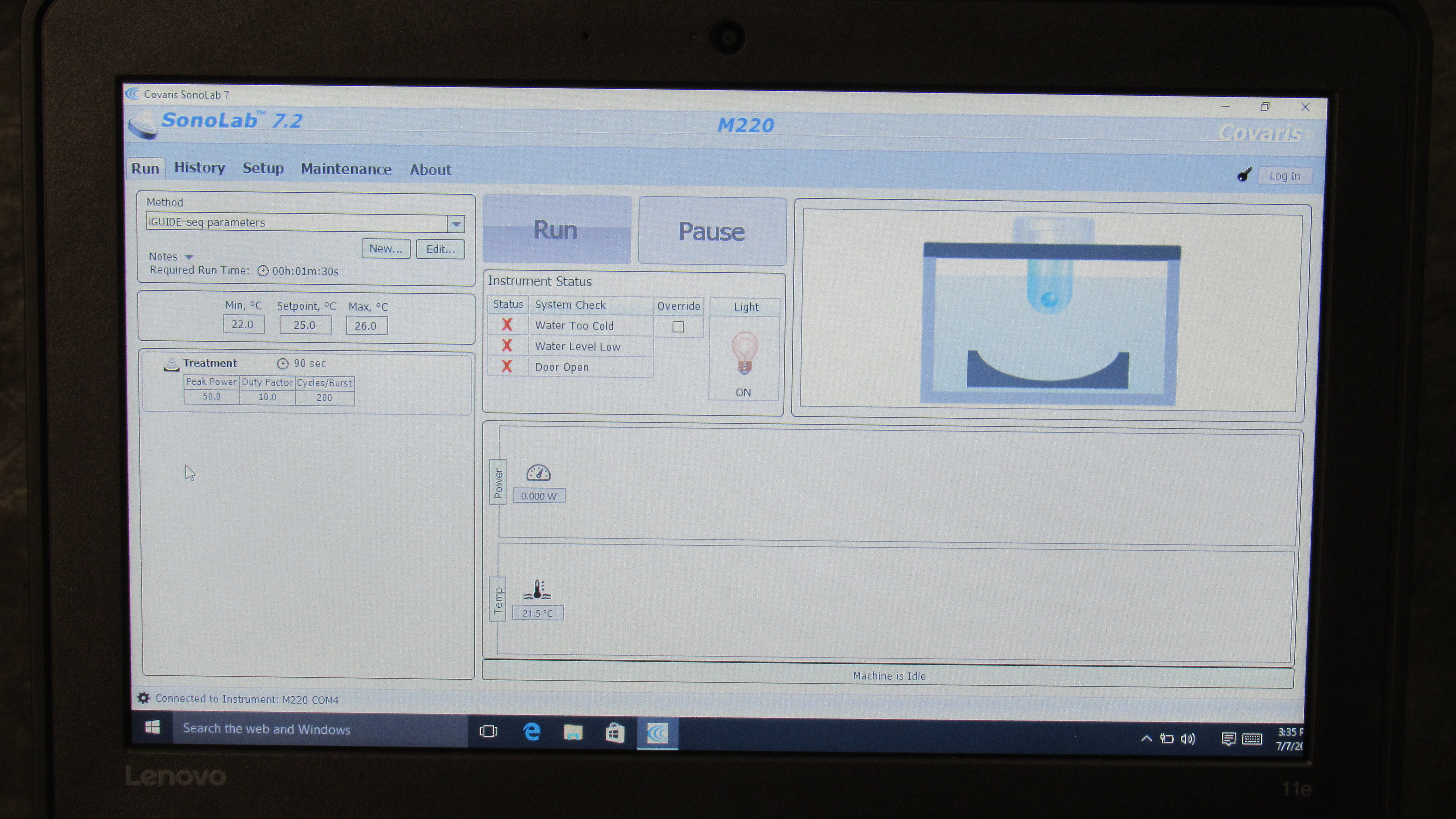The height and width of the screenshot is (819, 1456).
Task: Click the 21.5 °C temperature reading
Action: coord(537,613)
